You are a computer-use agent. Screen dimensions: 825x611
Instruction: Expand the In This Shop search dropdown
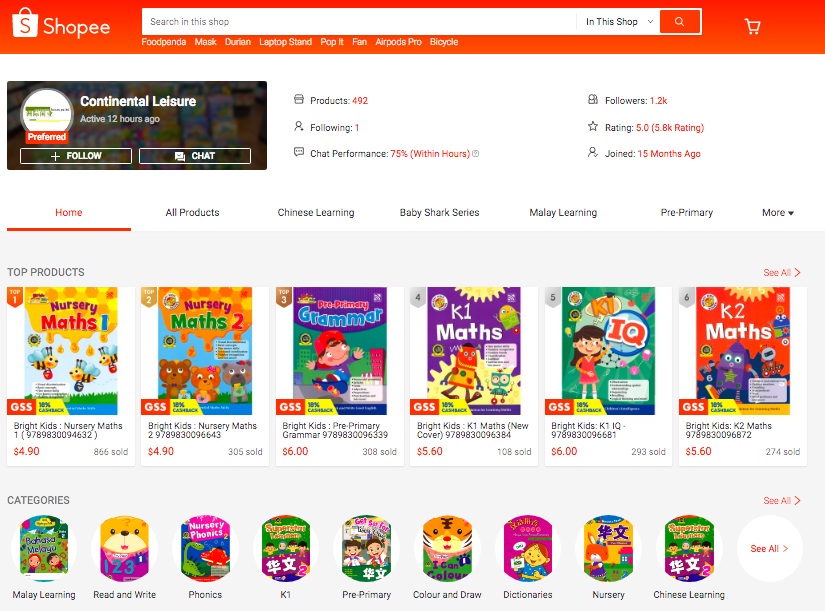click(x=619, y=22)
